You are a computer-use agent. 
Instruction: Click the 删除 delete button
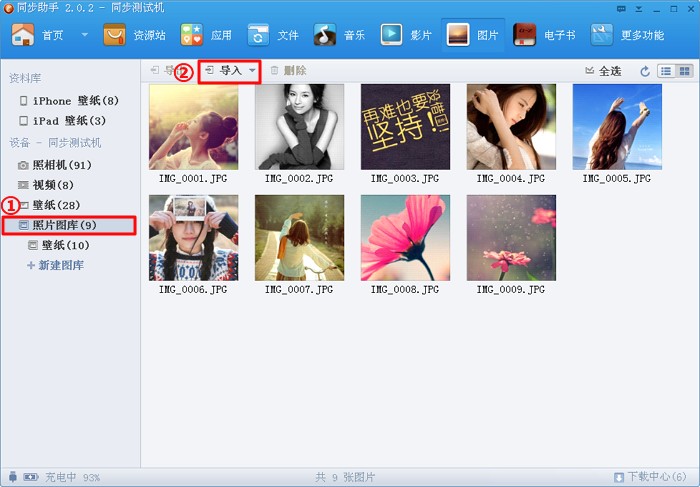288,71
